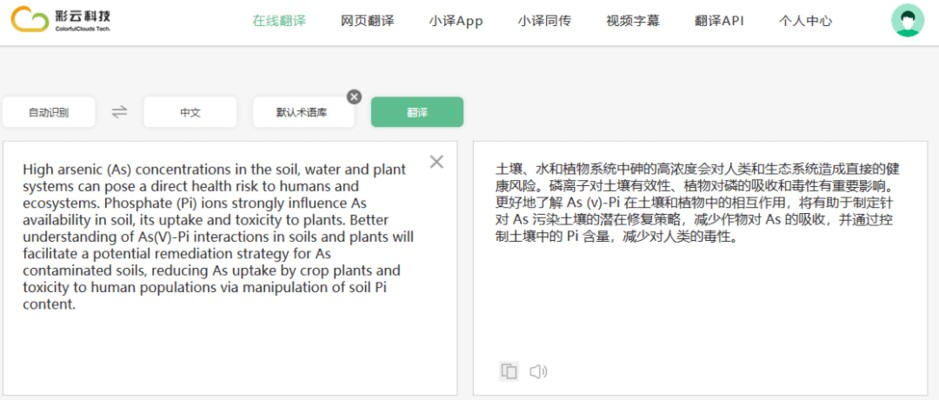Click the ColorfulClouds Tech logo

[x=61, y=21]
